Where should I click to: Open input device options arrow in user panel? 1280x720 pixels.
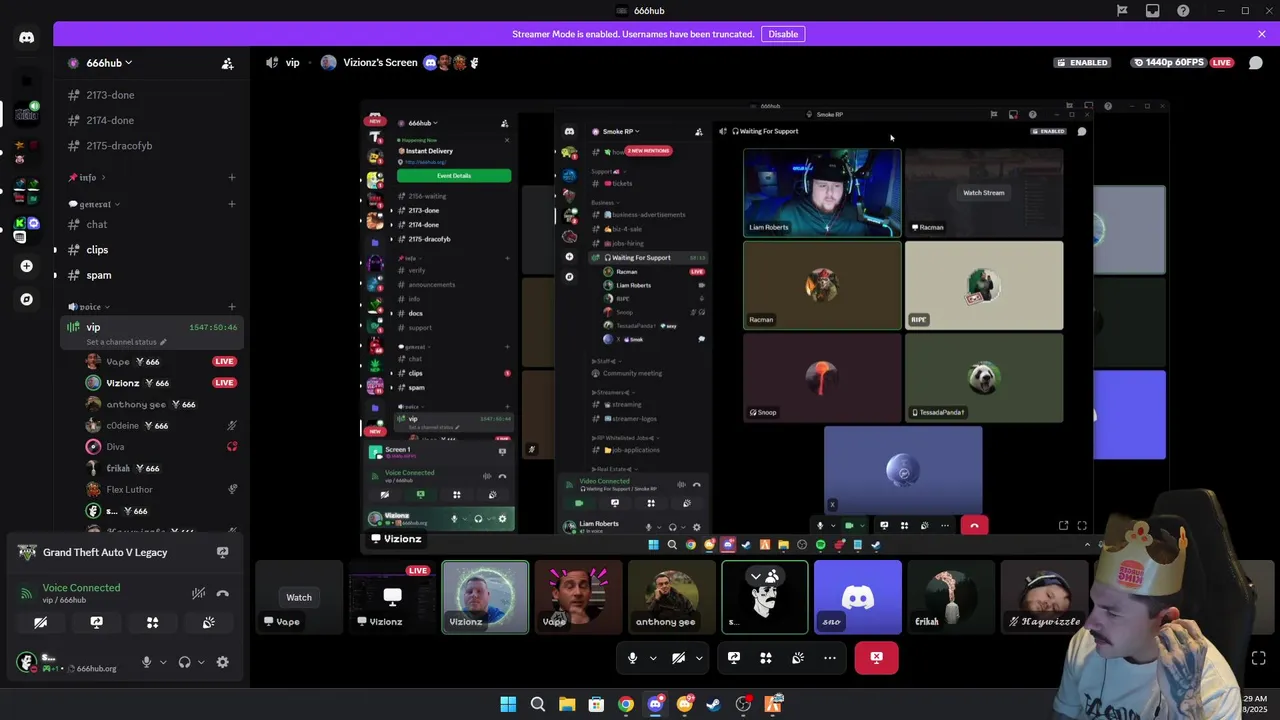[x=162, y=662]
